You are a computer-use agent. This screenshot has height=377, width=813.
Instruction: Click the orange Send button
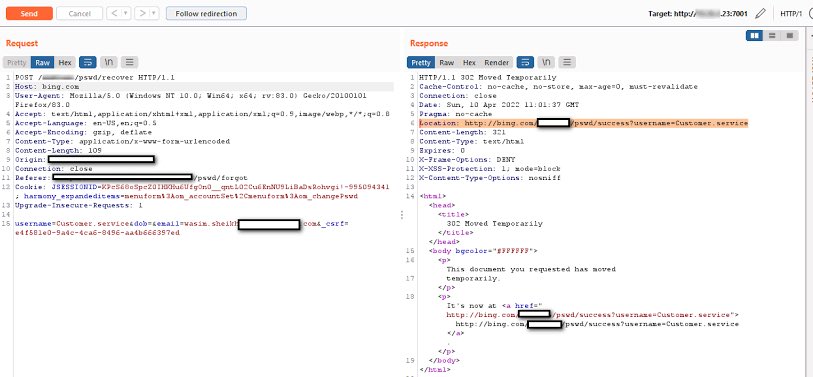pyautogui.click(x=29, y=13)
